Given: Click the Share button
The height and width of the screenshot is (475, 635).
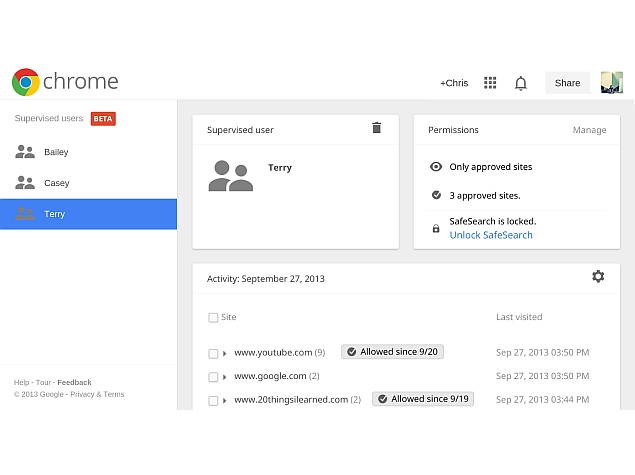Looking at the screenshot, I should coord(567,83).
